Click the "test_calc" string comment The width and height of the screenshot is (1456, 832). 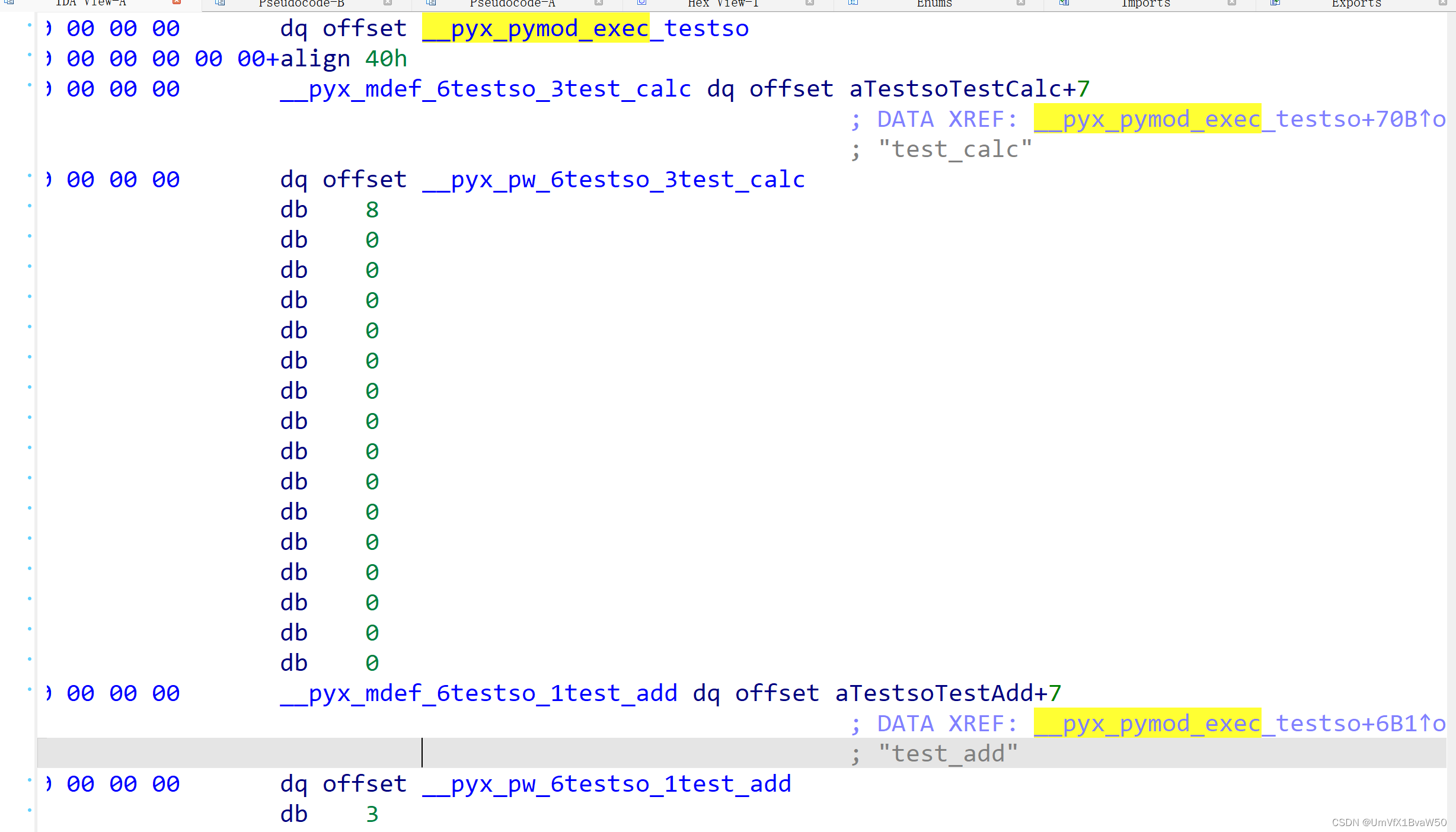pos(955,149)
